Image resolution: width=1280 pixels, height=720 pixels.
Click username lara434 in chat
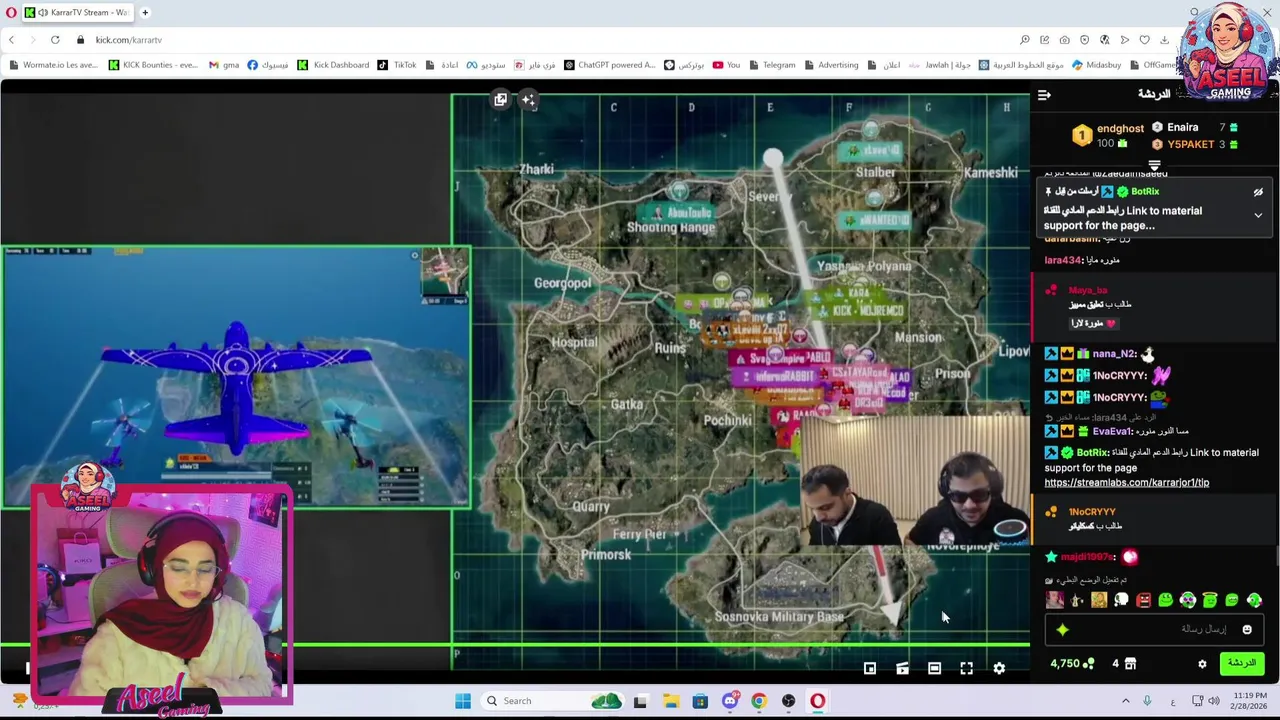click(1063, 260)
